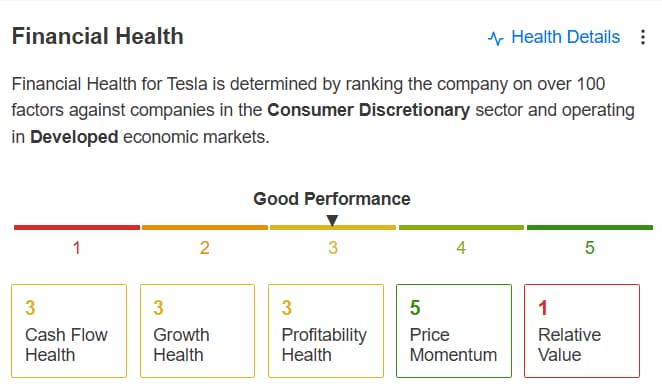The image size is (662, 388).
Task: Select the Growth Health card
Action: pos(197,331)
